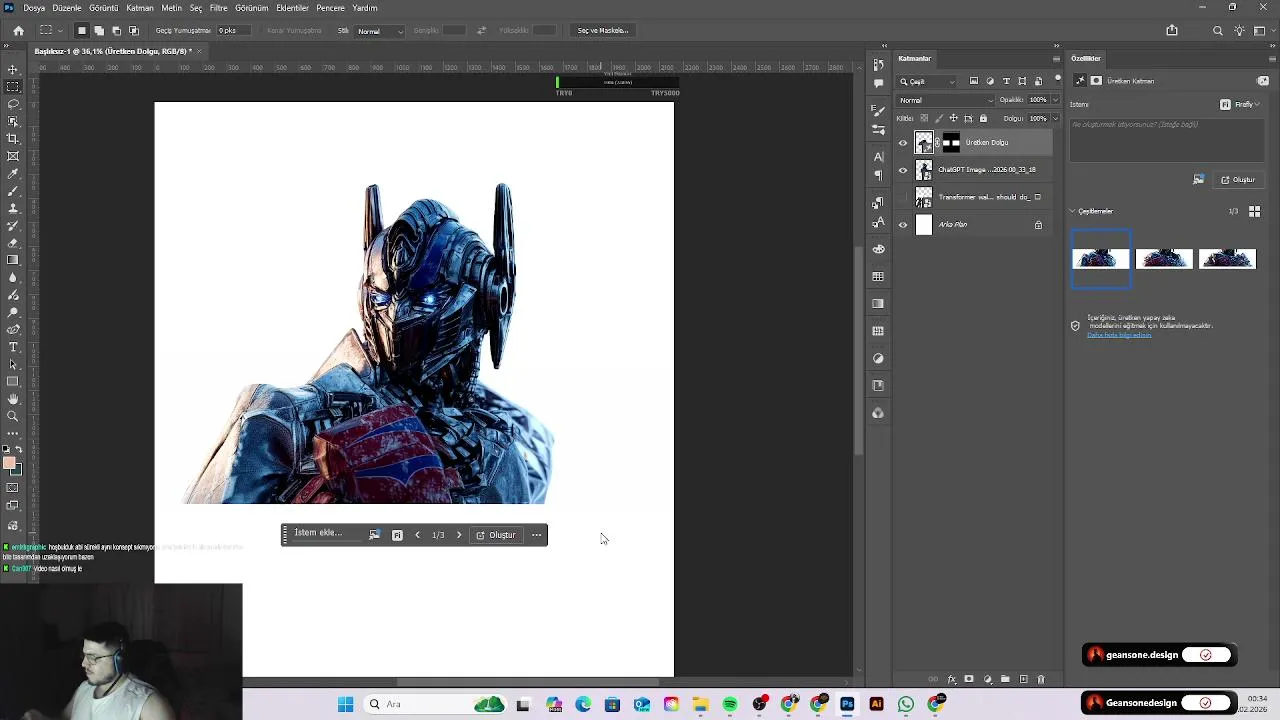Show the Transformer layer via its eye box
Screen dimensions: 1280x720
point(903,197)
